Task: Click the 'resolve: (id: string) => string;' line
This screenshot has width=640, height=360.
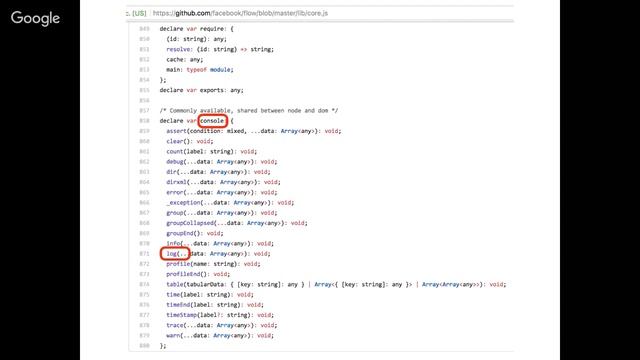Action: pyautogui.click(x=220, y=49)
